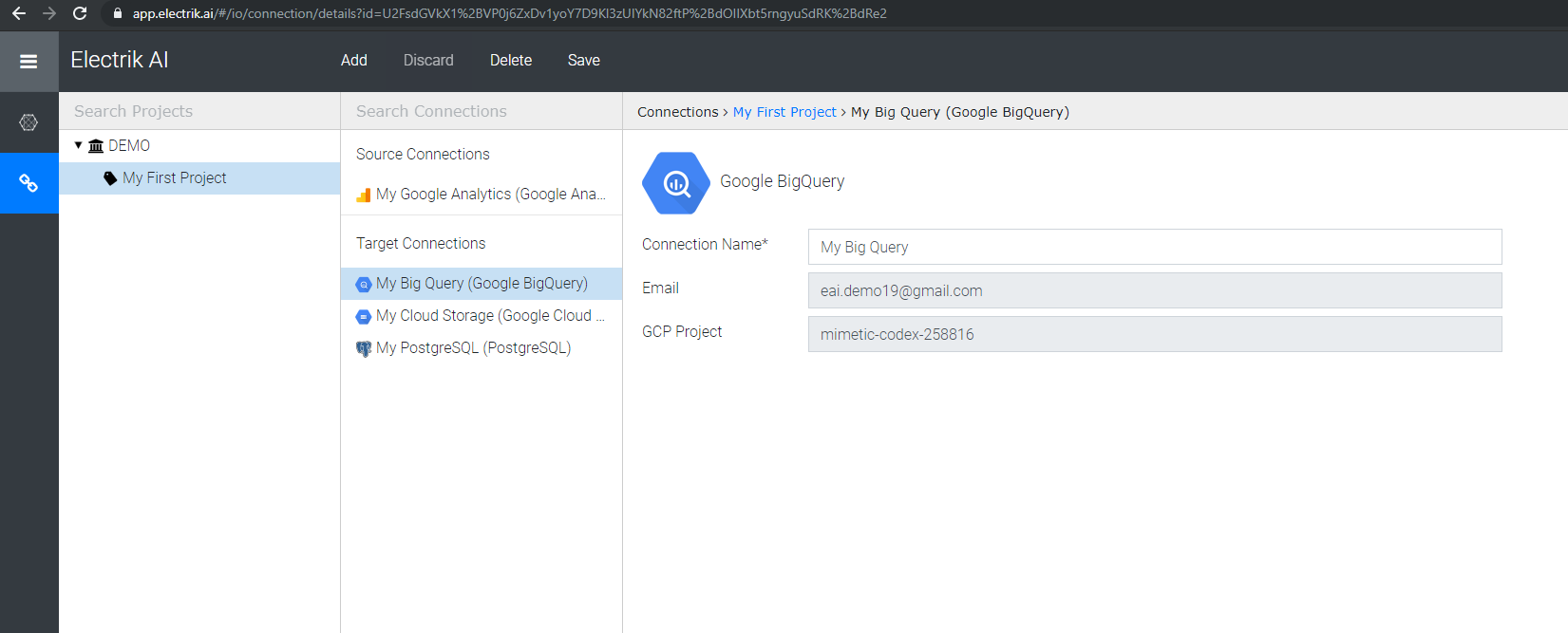Select the connections link icon in sidebar
The width and height of the screenshot is (1568, 633).
(x=28, y=183)
